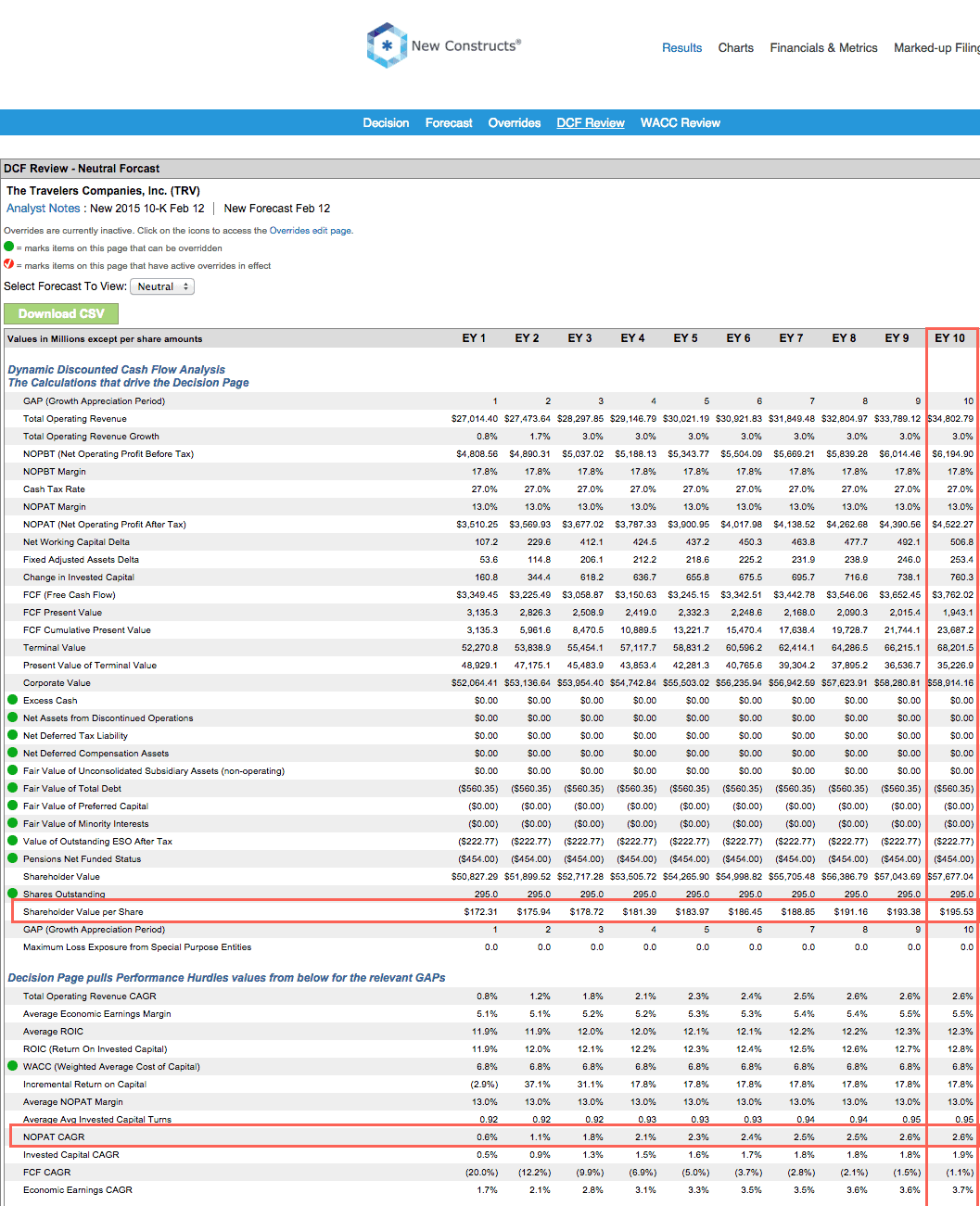Switch to the Overrides tab

515,122
